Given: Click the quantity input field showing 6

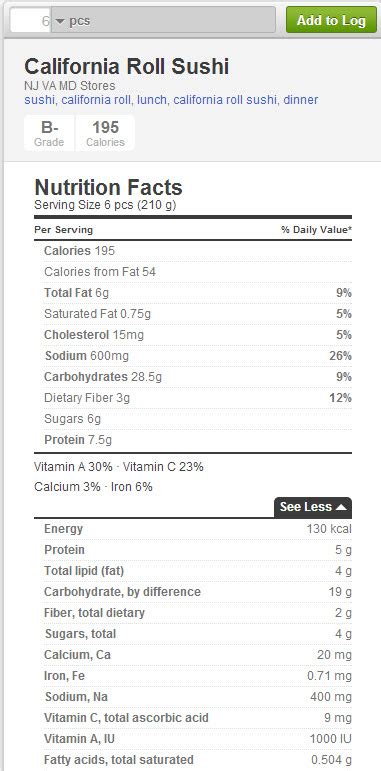Looking at the screenshot, I should (x=30, y=21).
